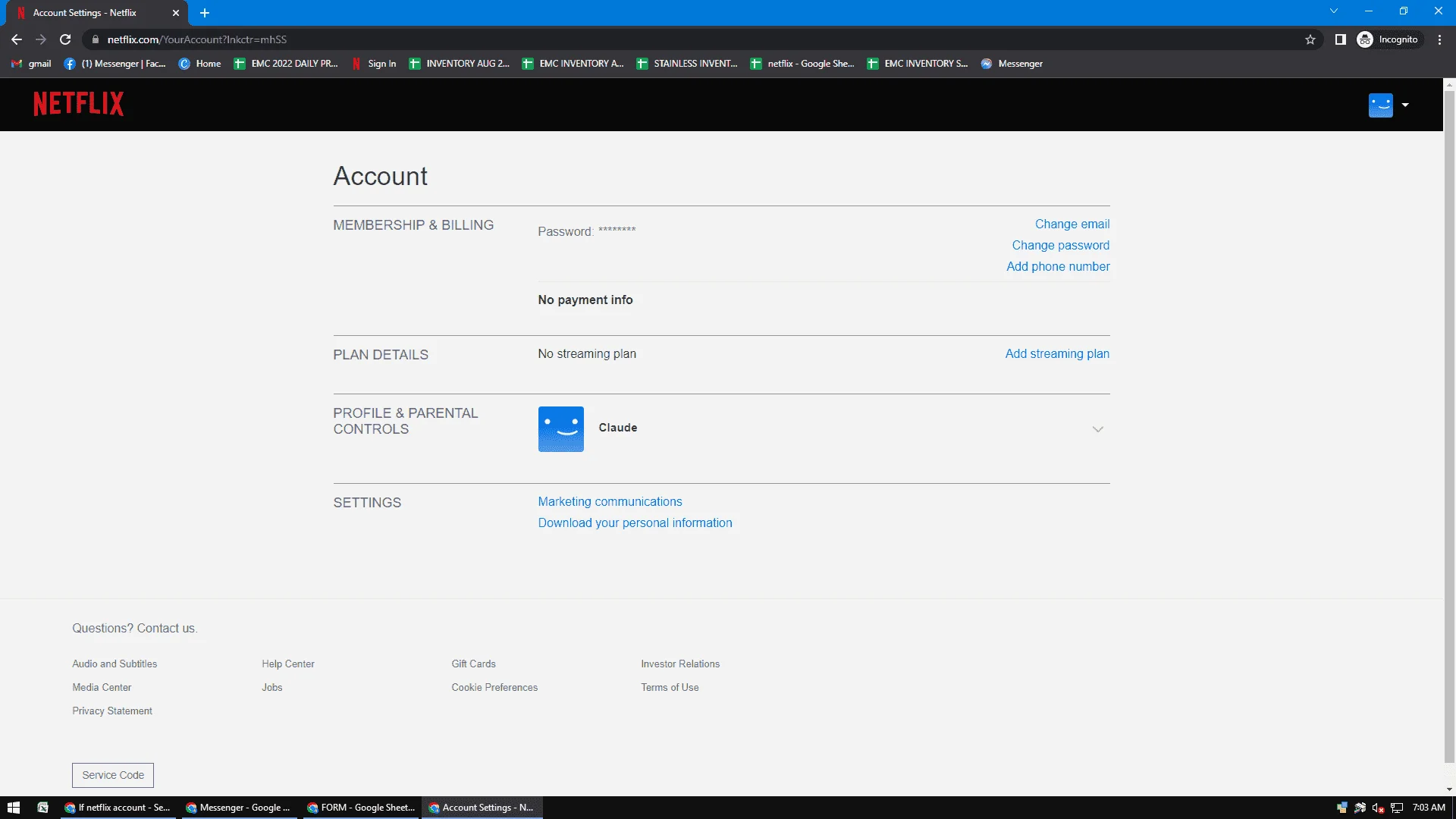Open the Incognito profile indicator

tap(1388, 39)
